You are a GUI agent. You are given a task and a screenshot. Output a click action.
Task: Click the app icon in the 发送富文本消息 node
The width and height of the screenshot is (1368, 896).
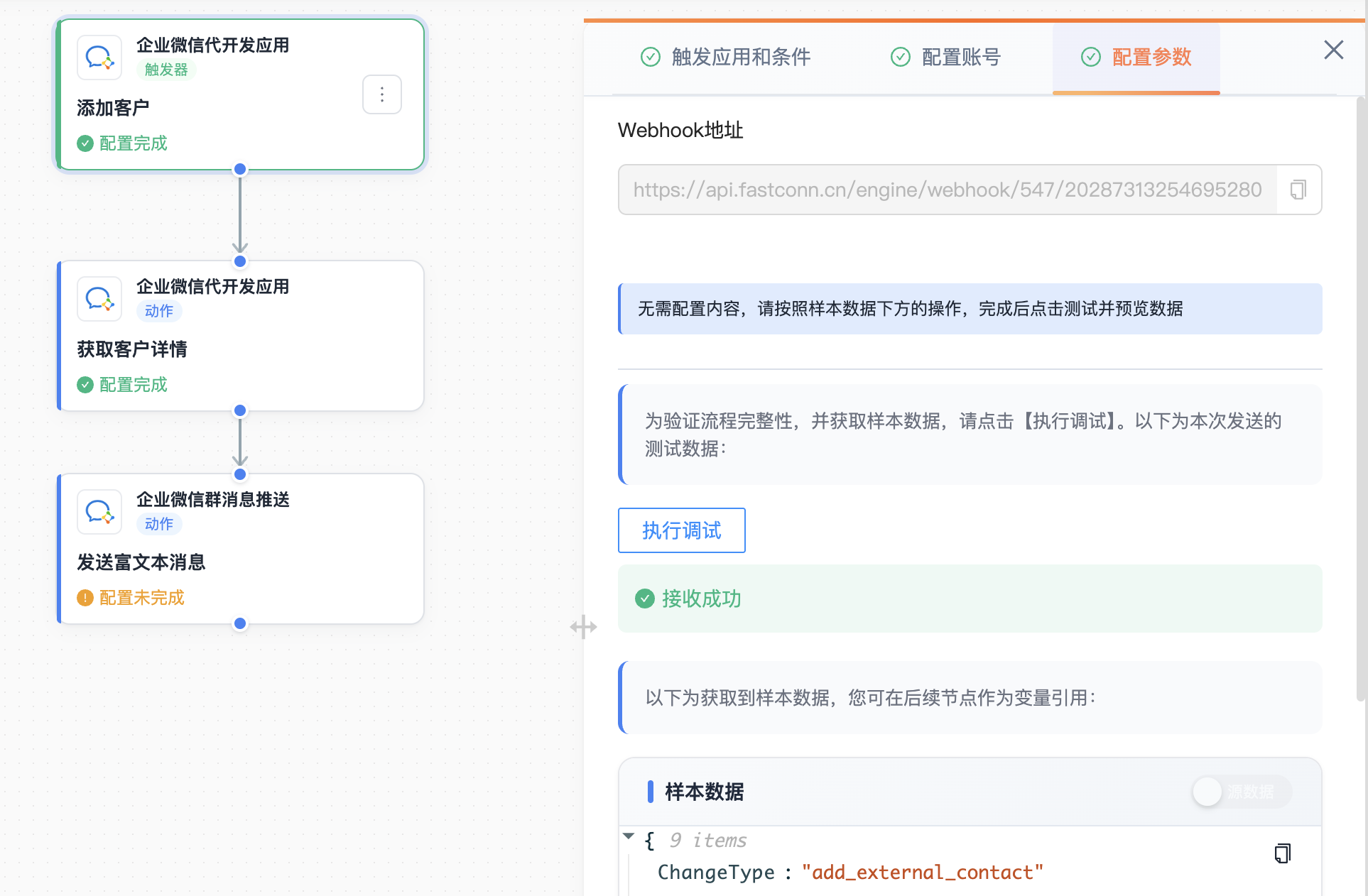(99, 512)
